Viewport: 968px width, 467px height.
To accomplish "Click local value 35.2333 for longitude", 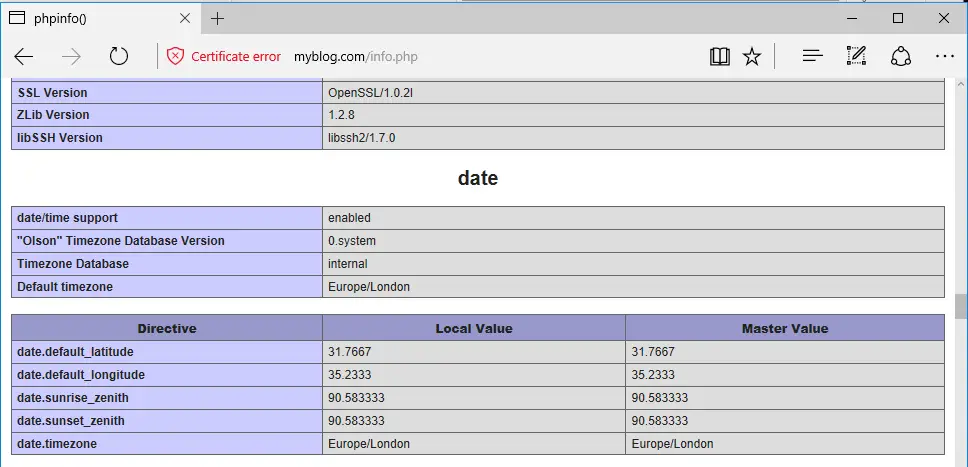I will 349,375.
